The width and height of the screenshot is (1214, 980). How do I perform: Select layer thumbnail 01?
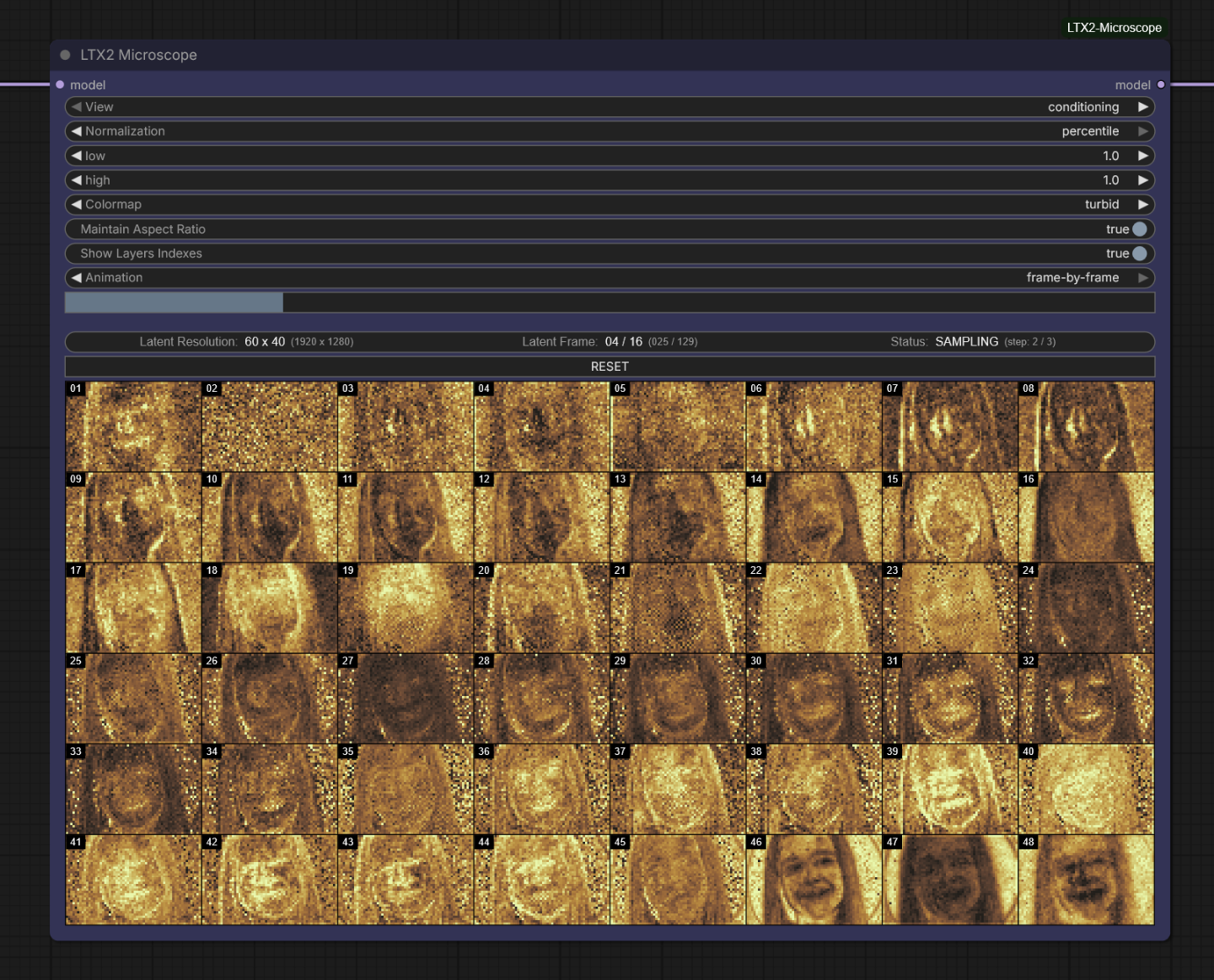(133, 426)
